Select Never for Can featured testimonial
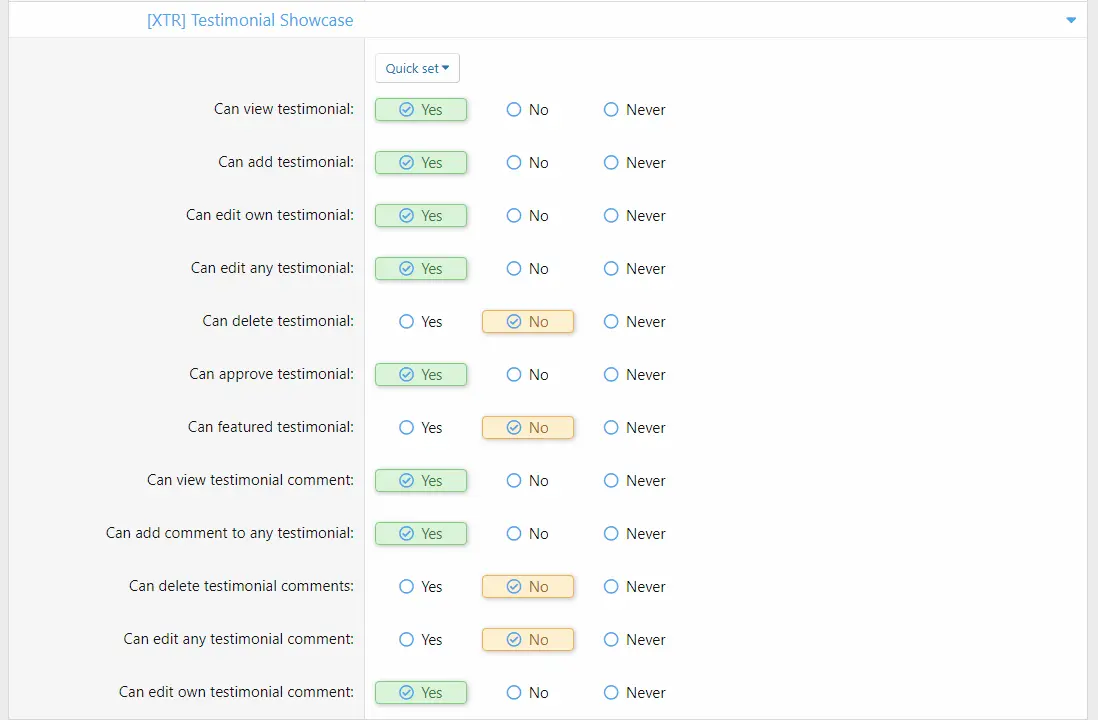Screen dimensions: 1098x720 coord(634,428)
